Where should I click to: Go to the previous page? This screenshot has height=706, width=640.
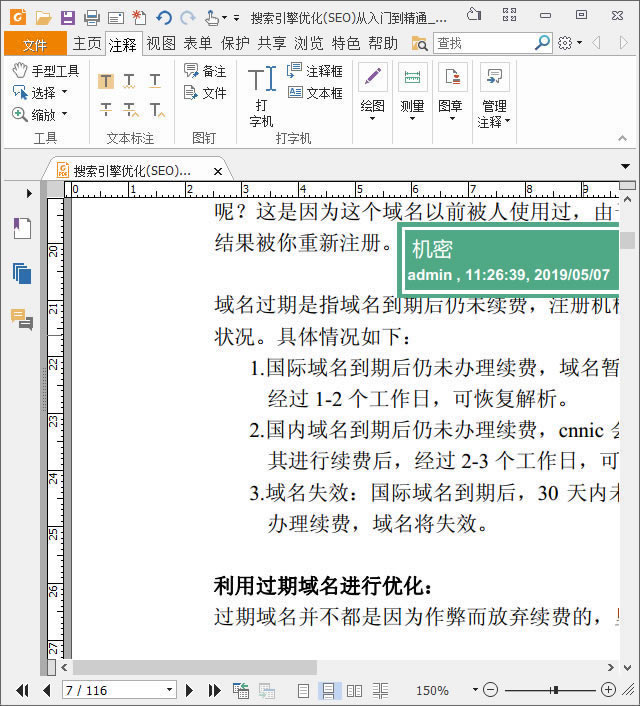[47, 690]
